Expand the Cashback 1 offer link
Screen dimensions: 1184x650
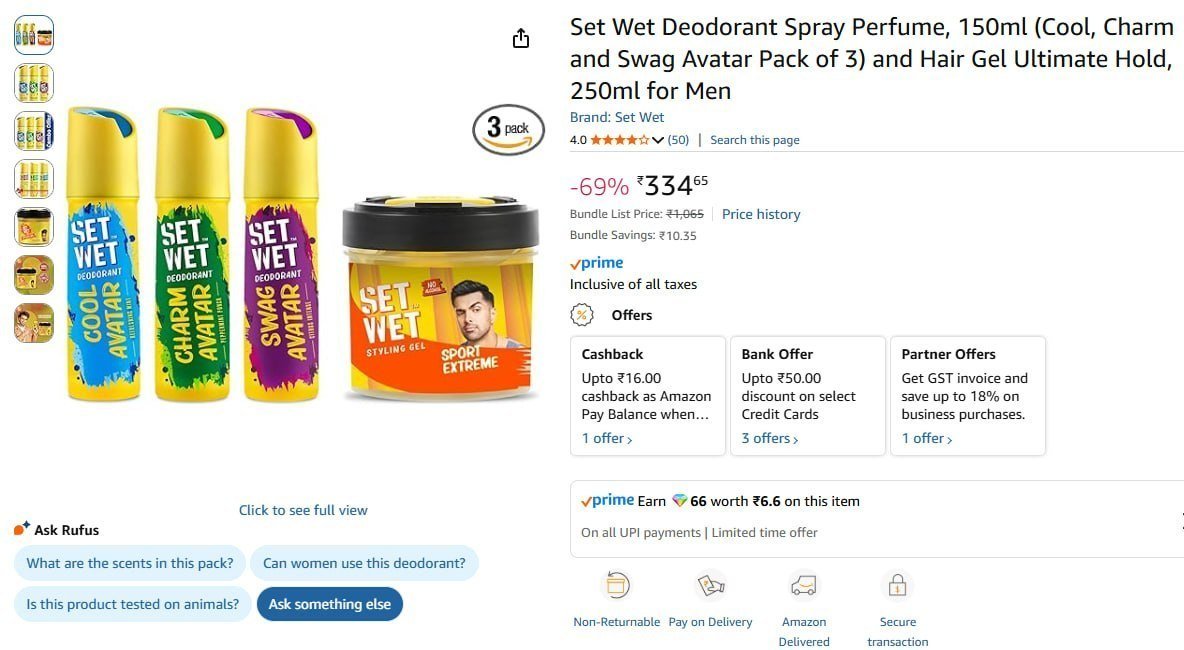click(607, 438)
